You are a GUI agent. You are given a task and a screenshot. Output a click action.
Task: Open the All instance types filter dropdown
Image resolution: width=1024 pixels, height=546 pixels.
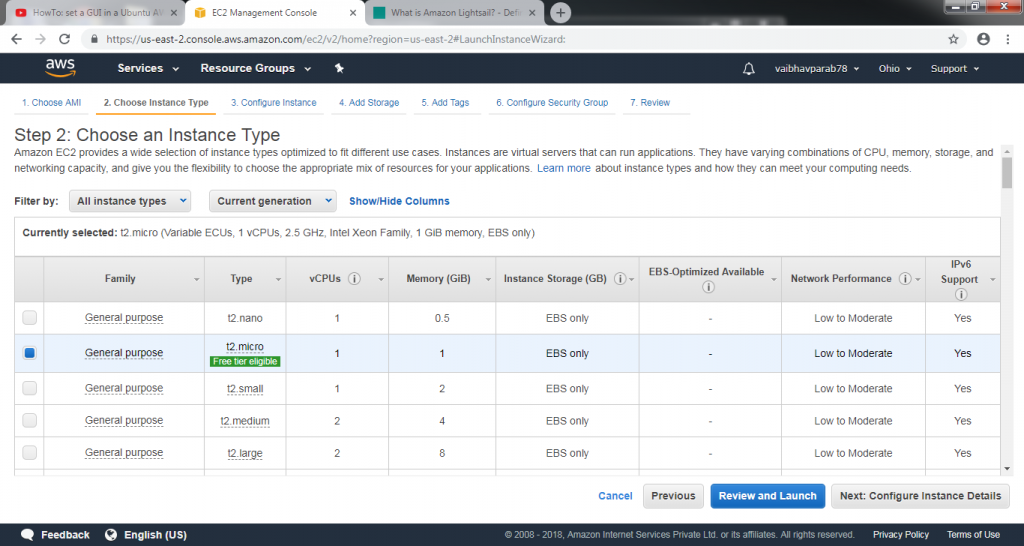[x=130, y=201]
